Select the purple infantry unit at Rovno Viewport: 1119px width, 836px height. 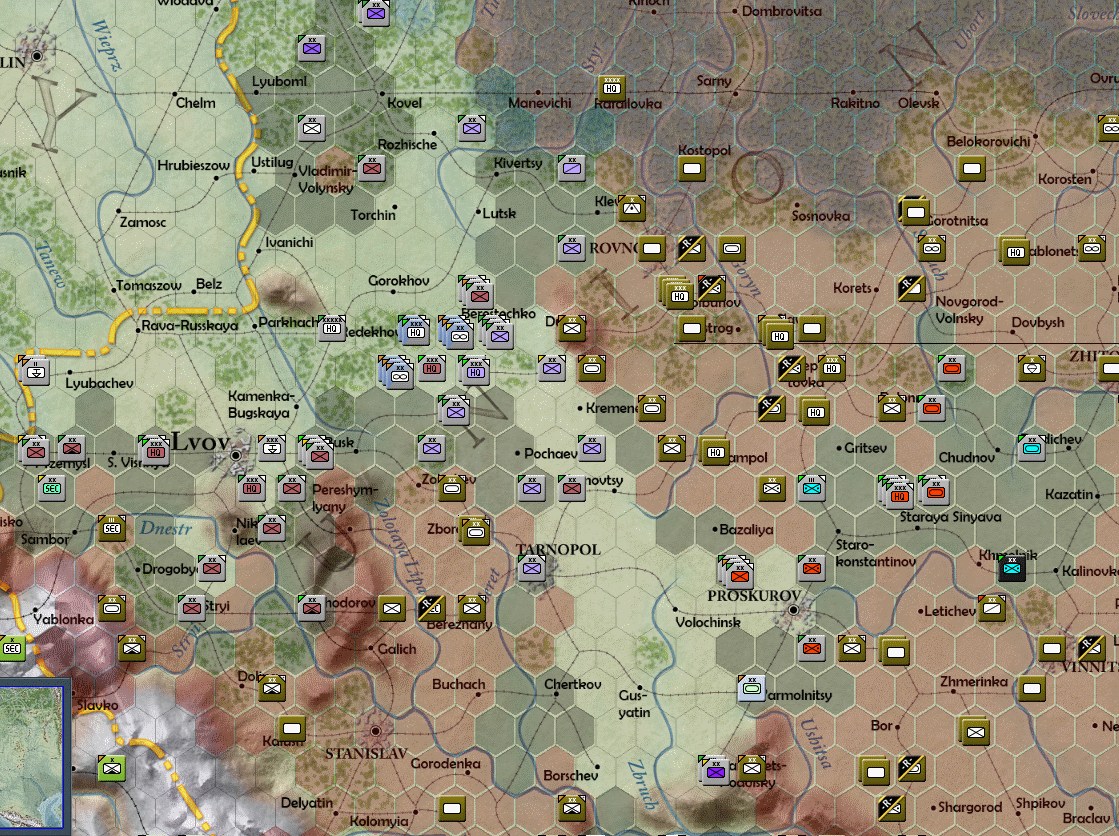coord(572,248)
